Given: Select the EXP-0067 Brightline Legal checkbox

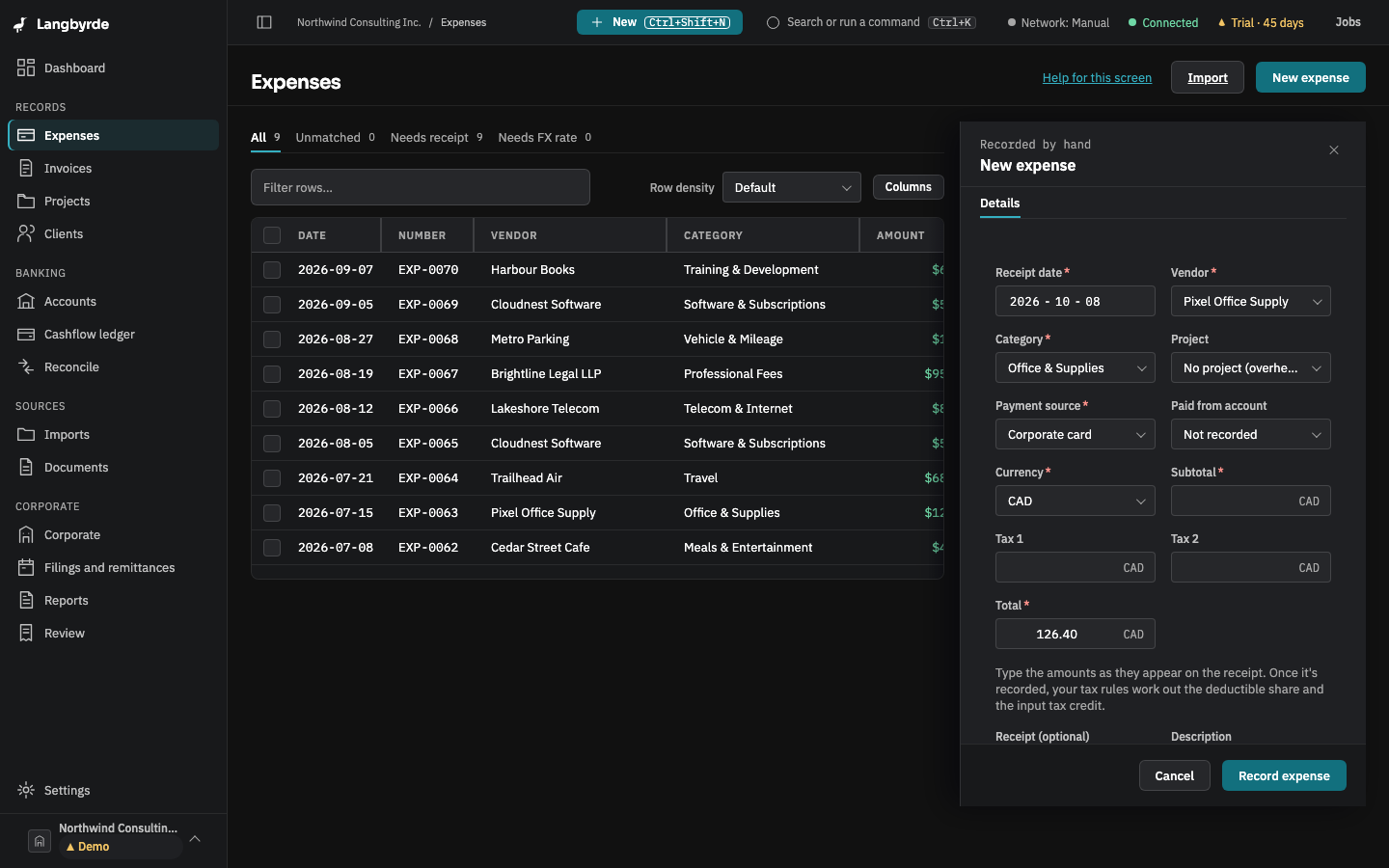Looking at the screenshot, I should [x=272, y=374].
